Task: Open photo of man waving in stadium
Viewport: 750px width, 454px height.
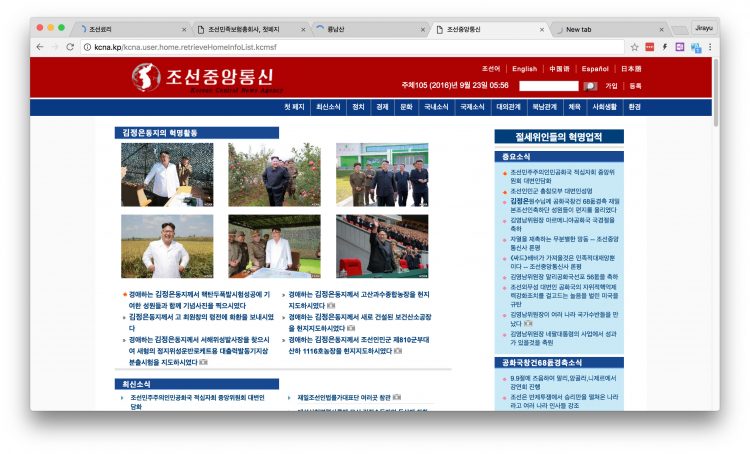Action: [x=382, y=246]
